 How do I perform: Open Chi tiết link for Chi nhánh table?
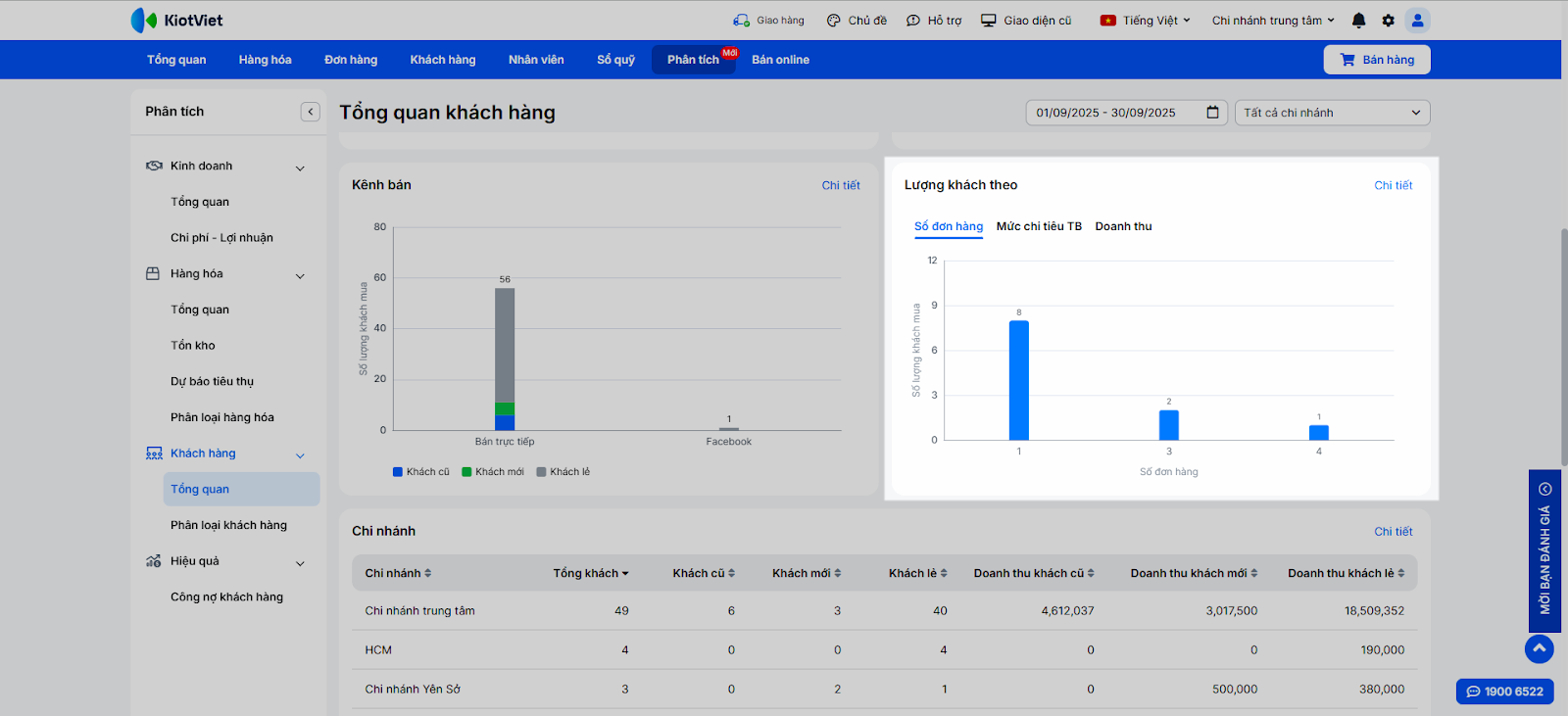[x=1393, y=532]
